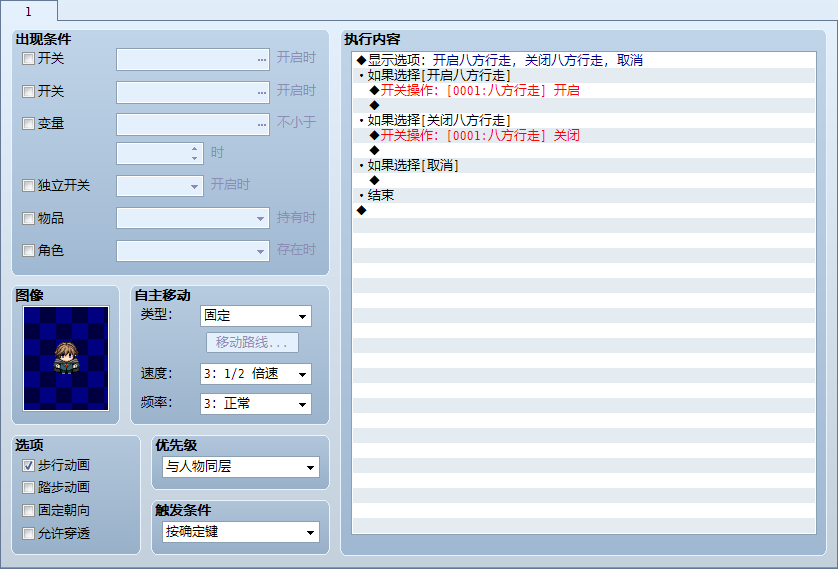This screenshot has width=838, height=569.
Task: Open the second 开关 switch selector field
Action: click(193, 92)
